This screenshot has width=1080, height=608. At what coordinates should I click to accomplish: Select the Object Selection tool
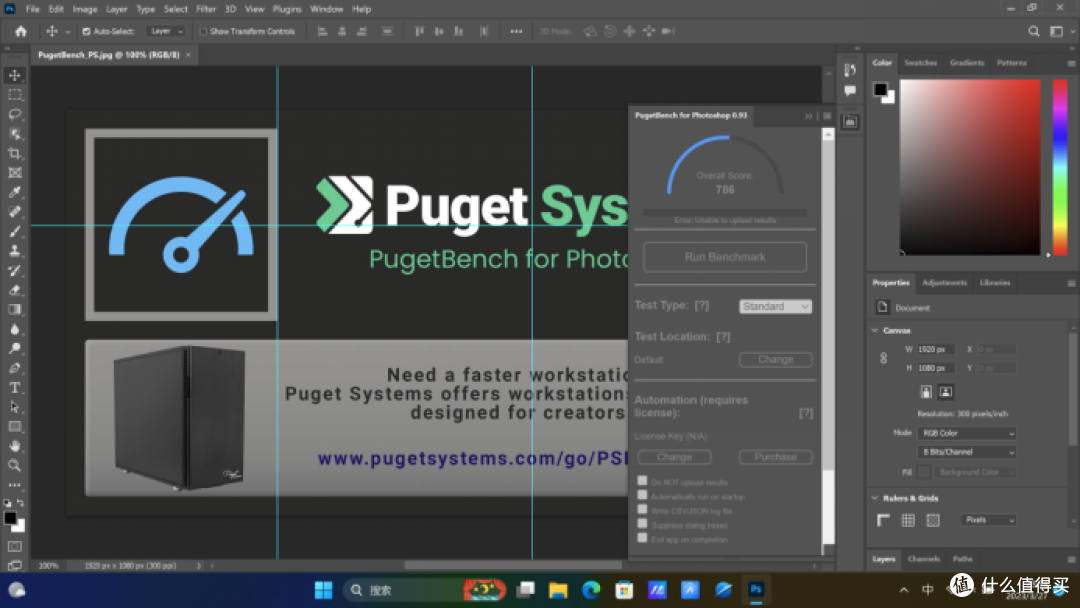pos(14,134)
